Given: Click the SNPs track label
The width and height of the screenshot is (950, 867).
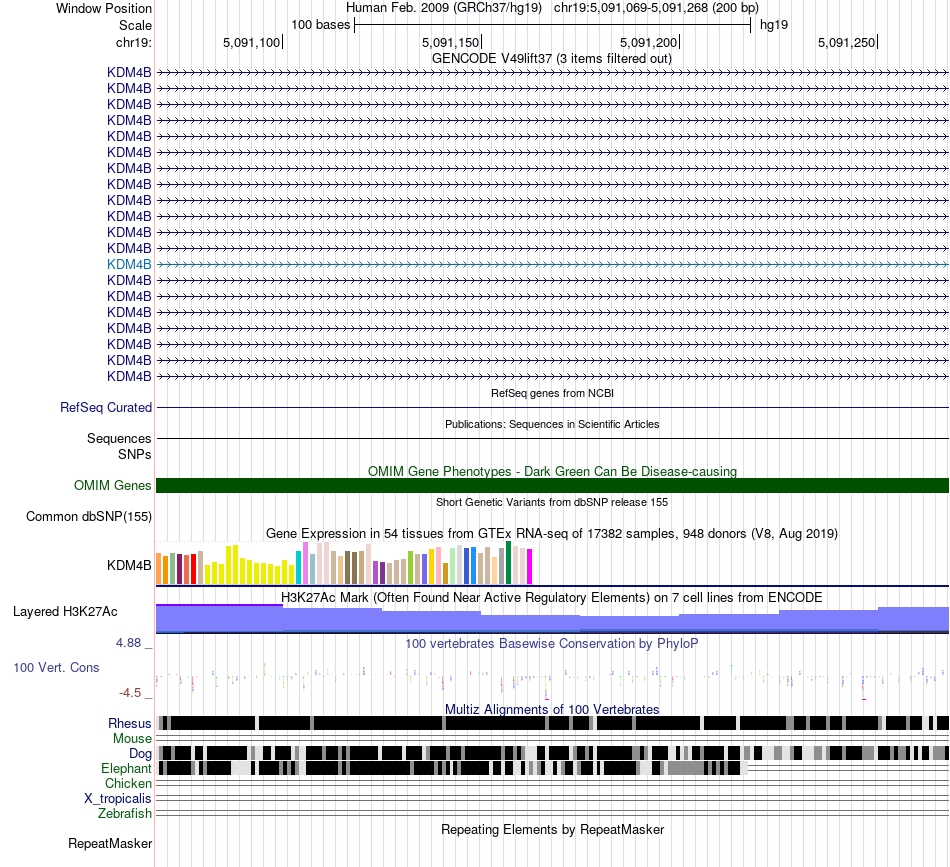Looking at the screenshot, I should [135, 454].
